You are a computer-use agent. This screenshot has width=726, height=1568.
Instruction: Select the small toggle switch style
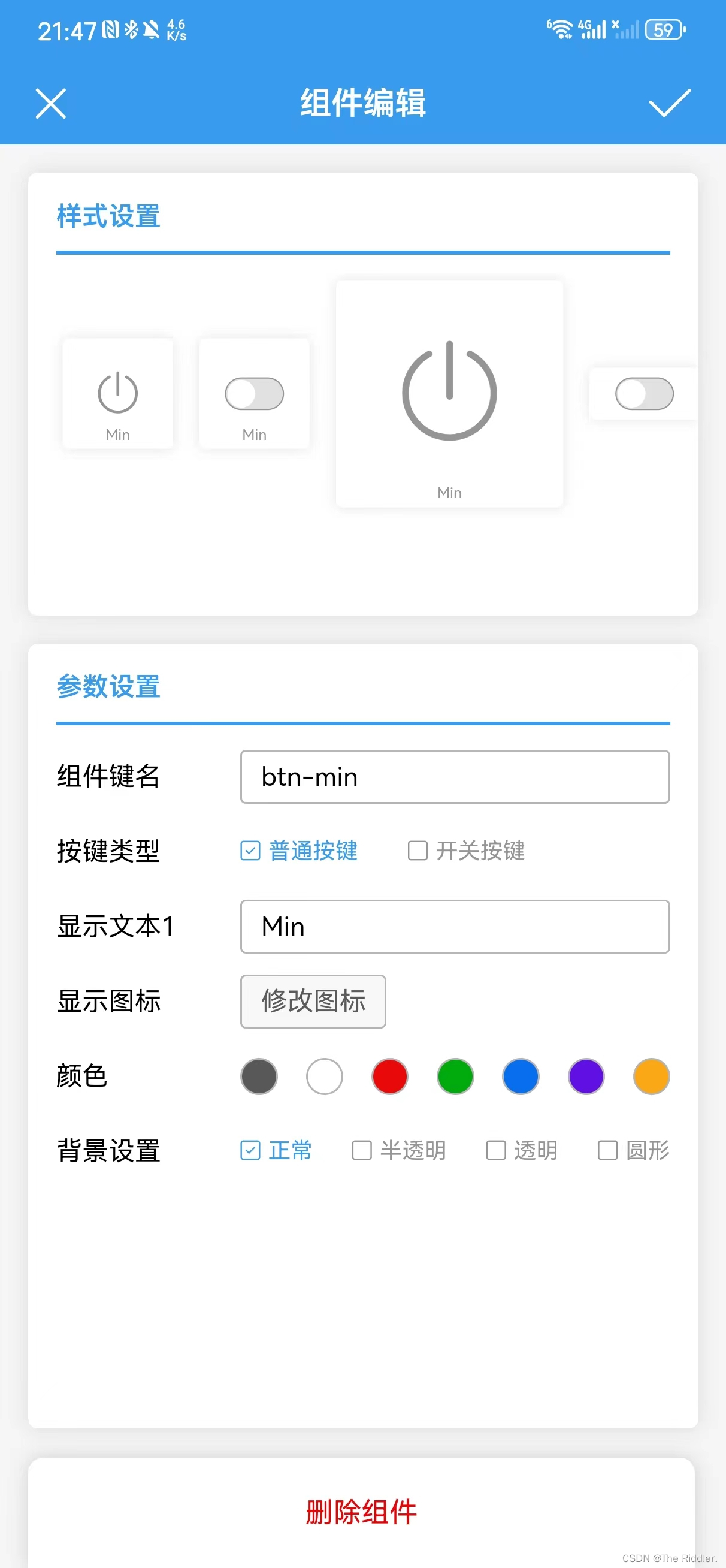pyautogui.click(x=254, y=393)
